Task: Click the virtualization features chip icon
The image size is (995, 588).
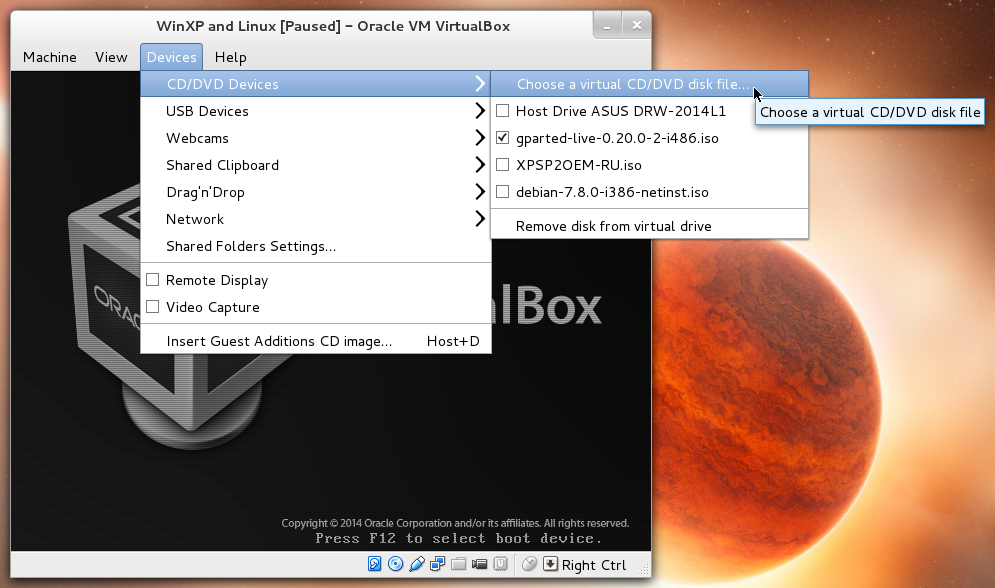Action: [x=500, y=564]
